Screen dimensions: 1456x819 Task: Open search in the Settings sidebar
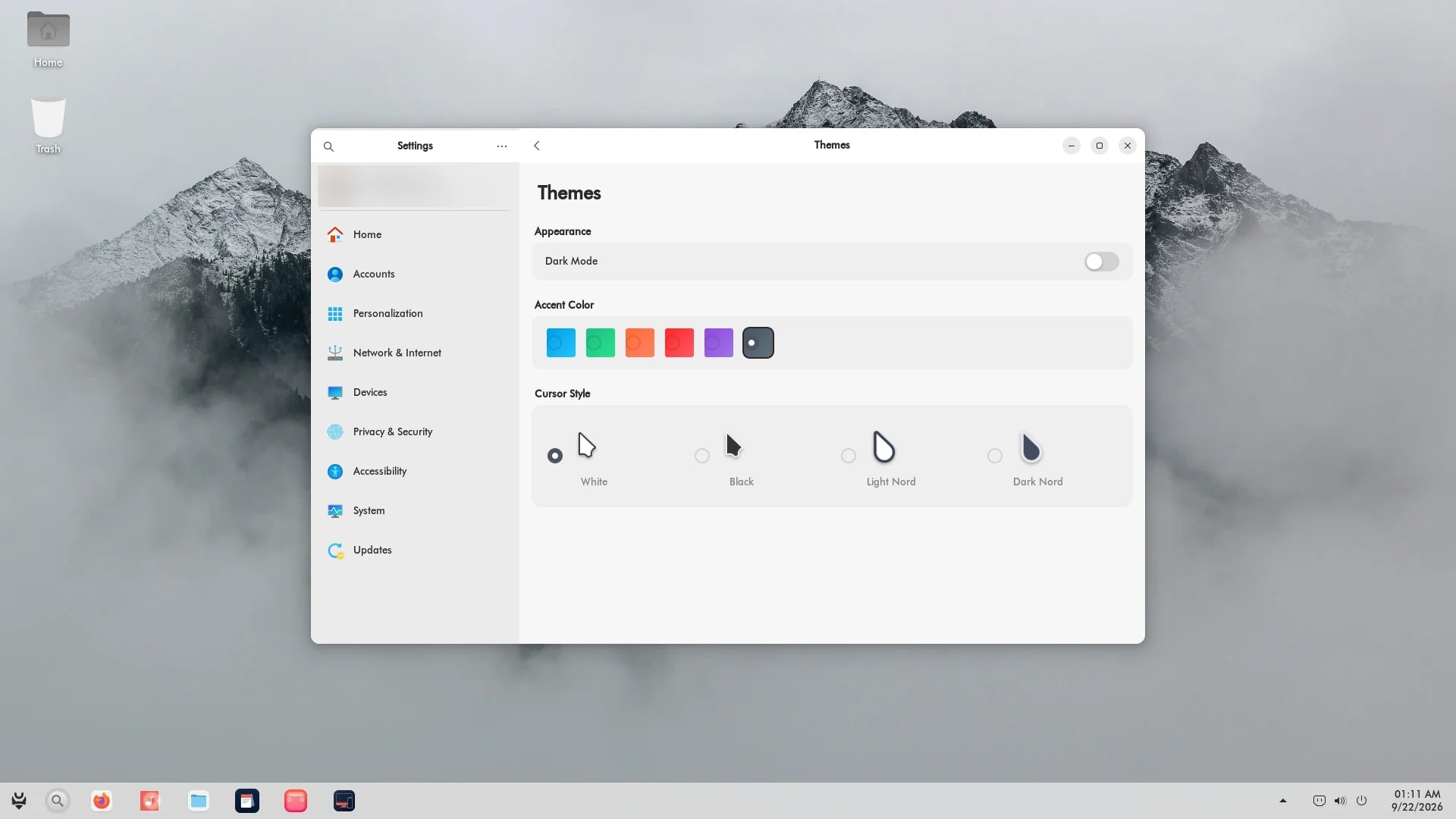pyautogui.click(x=328, y=146)
